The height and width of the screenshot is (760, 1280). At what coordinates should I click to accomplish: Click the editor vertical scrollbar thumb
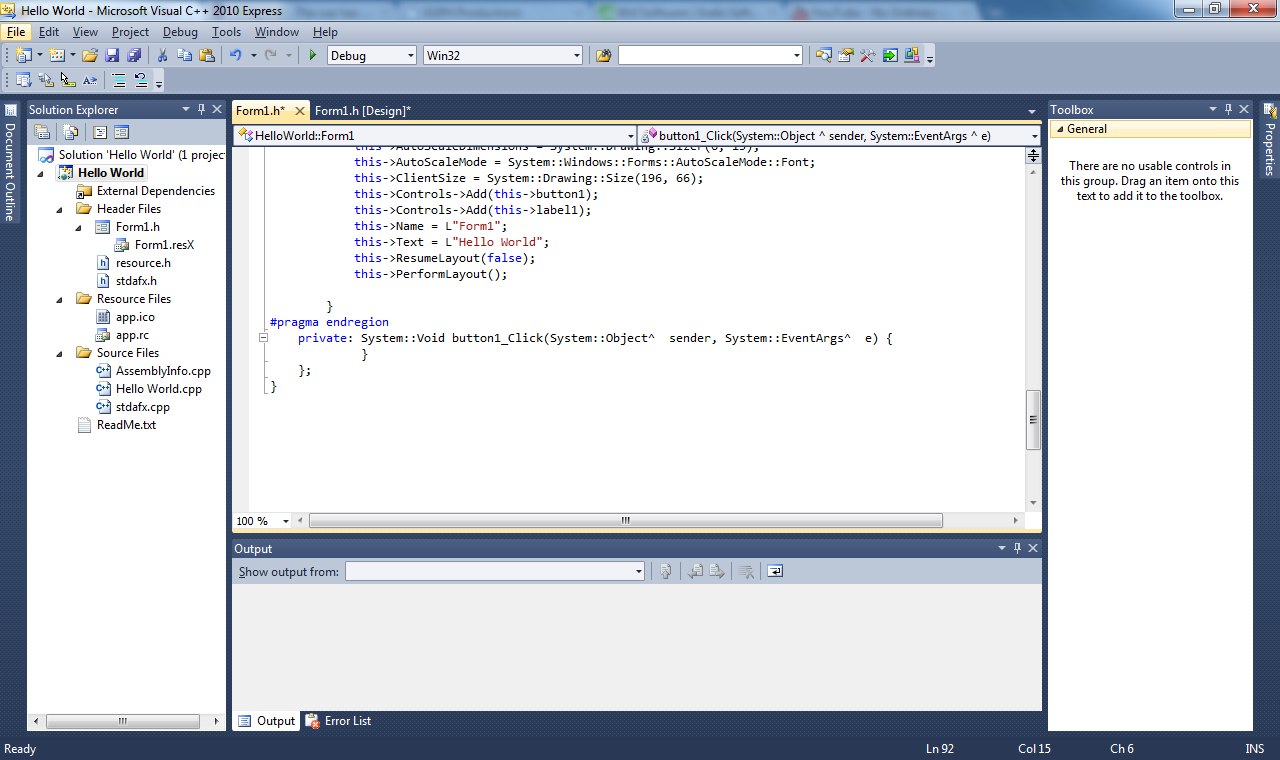[1034, 420]
